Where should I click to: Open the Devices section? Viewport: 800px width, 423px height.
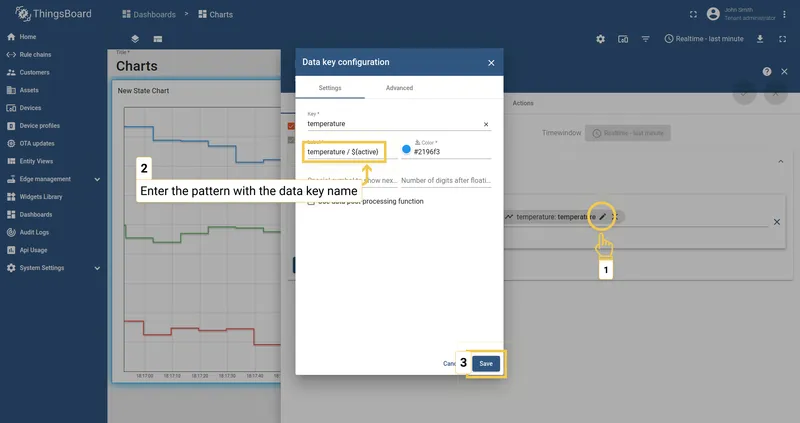tap(30, 108)
